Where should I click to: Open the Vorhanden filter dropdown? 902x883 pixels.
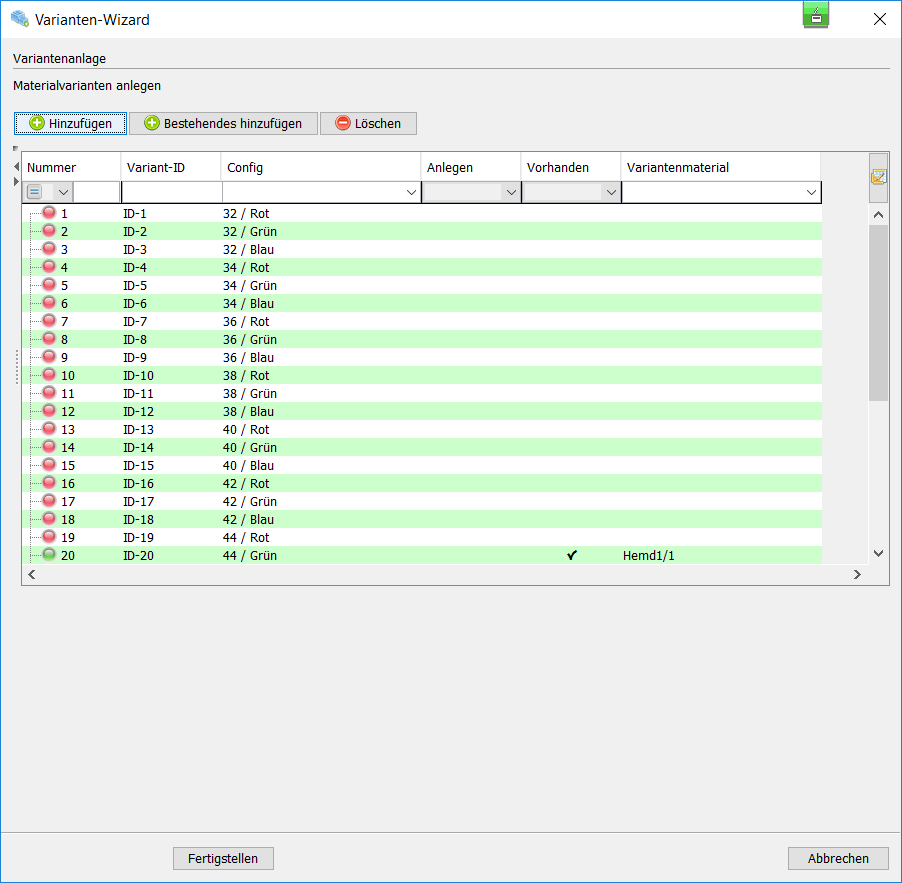click(x=611, y=192)
